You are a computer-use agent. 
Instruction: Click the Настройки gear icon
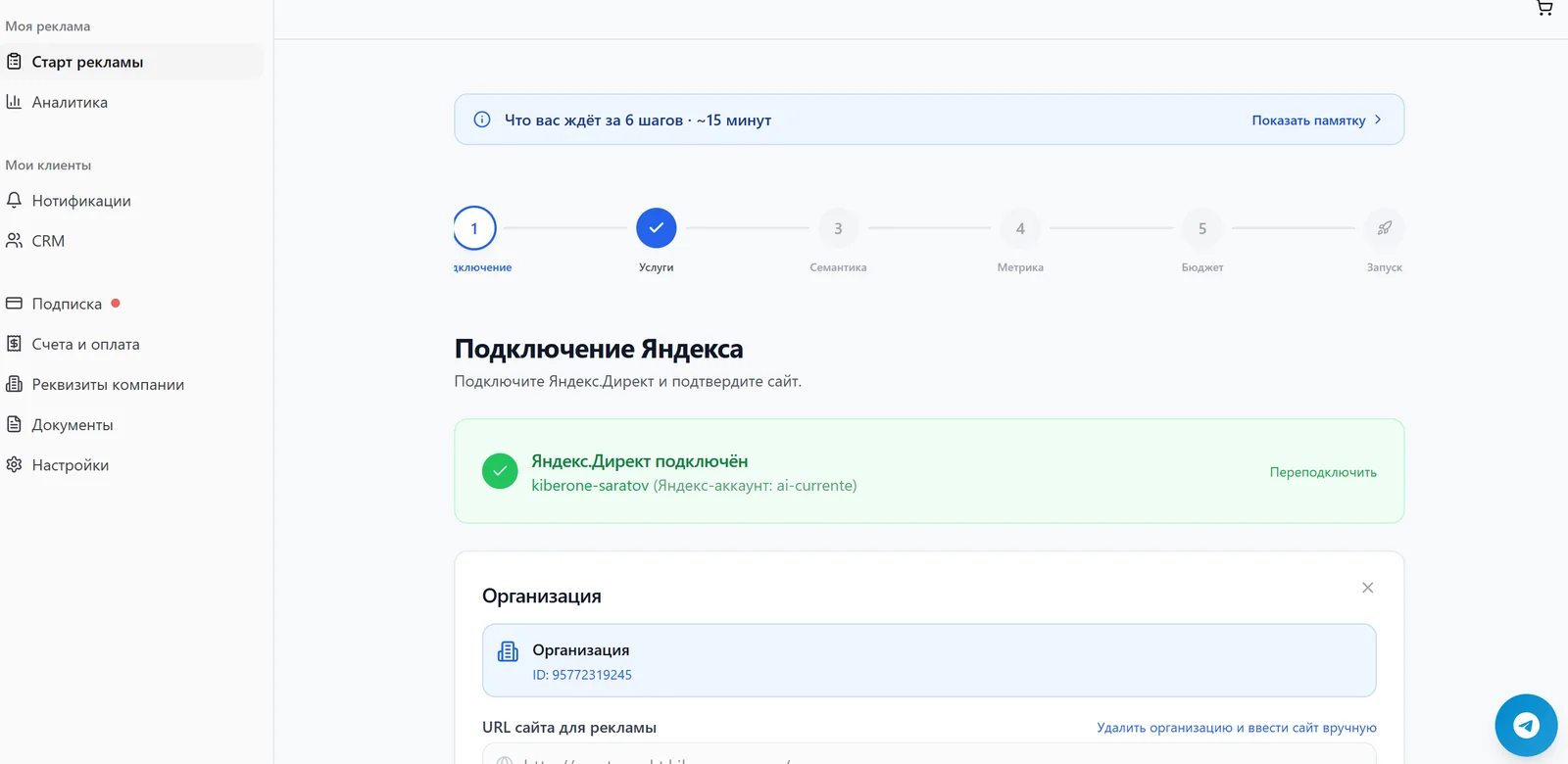click(14, 464)
